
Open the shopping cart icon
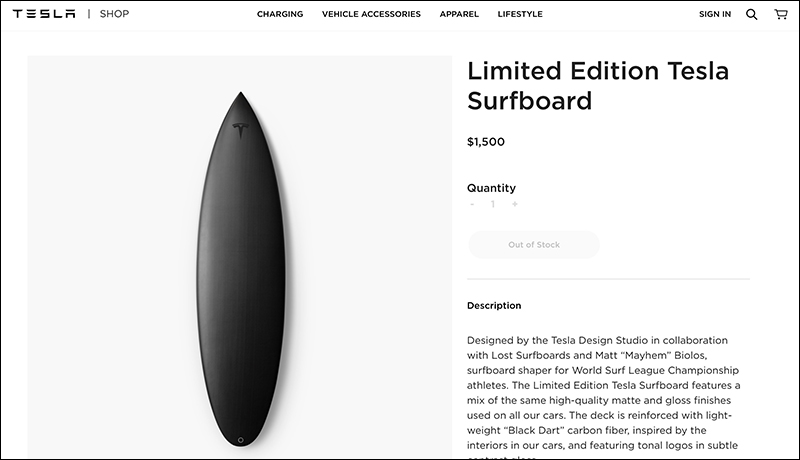point(781,14)
